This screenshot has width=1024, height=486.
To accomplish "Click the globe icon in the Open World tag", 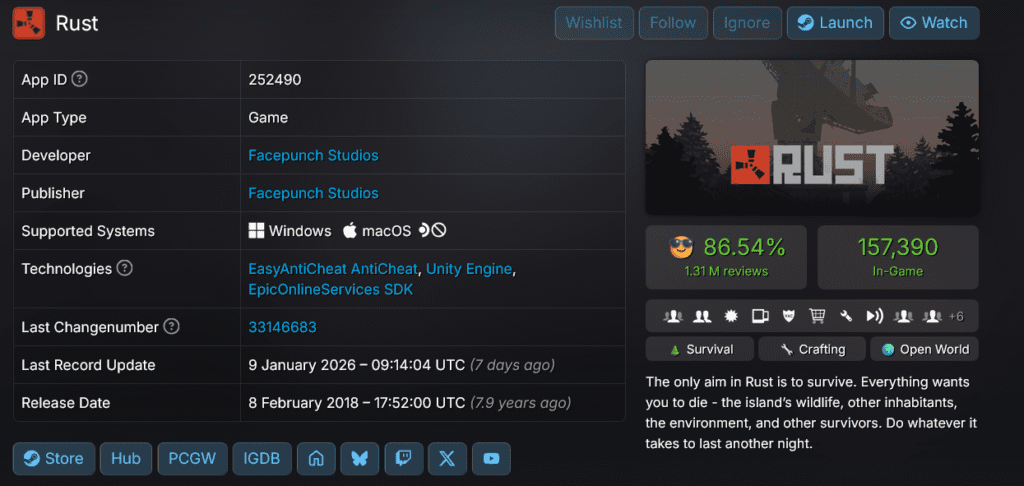I will click(888, 349).
